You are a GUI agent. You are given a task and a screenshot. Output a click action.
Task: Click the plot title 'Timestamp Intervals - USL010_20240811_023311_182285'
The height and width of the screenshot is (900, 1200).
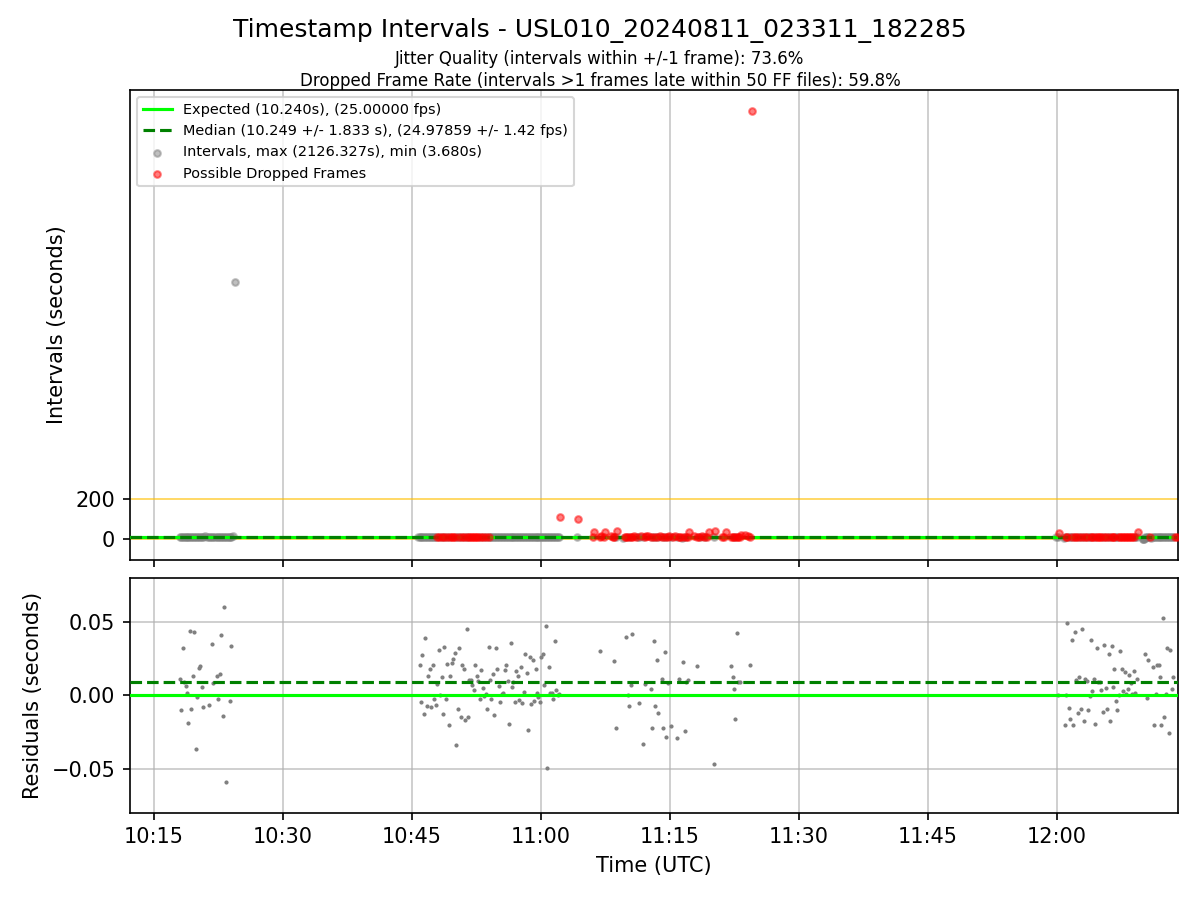600,29
